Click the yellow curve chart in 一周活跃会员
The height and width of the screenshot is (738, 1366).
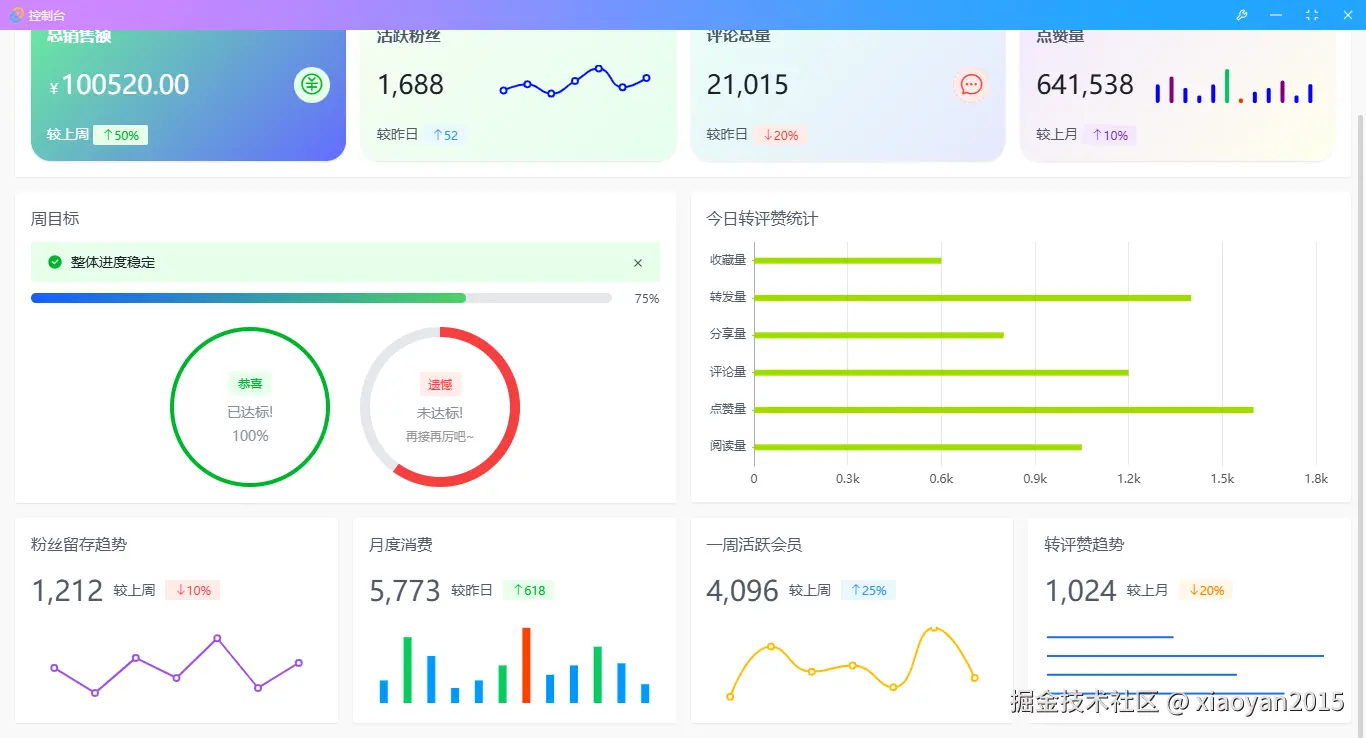(x=852, y=662)
